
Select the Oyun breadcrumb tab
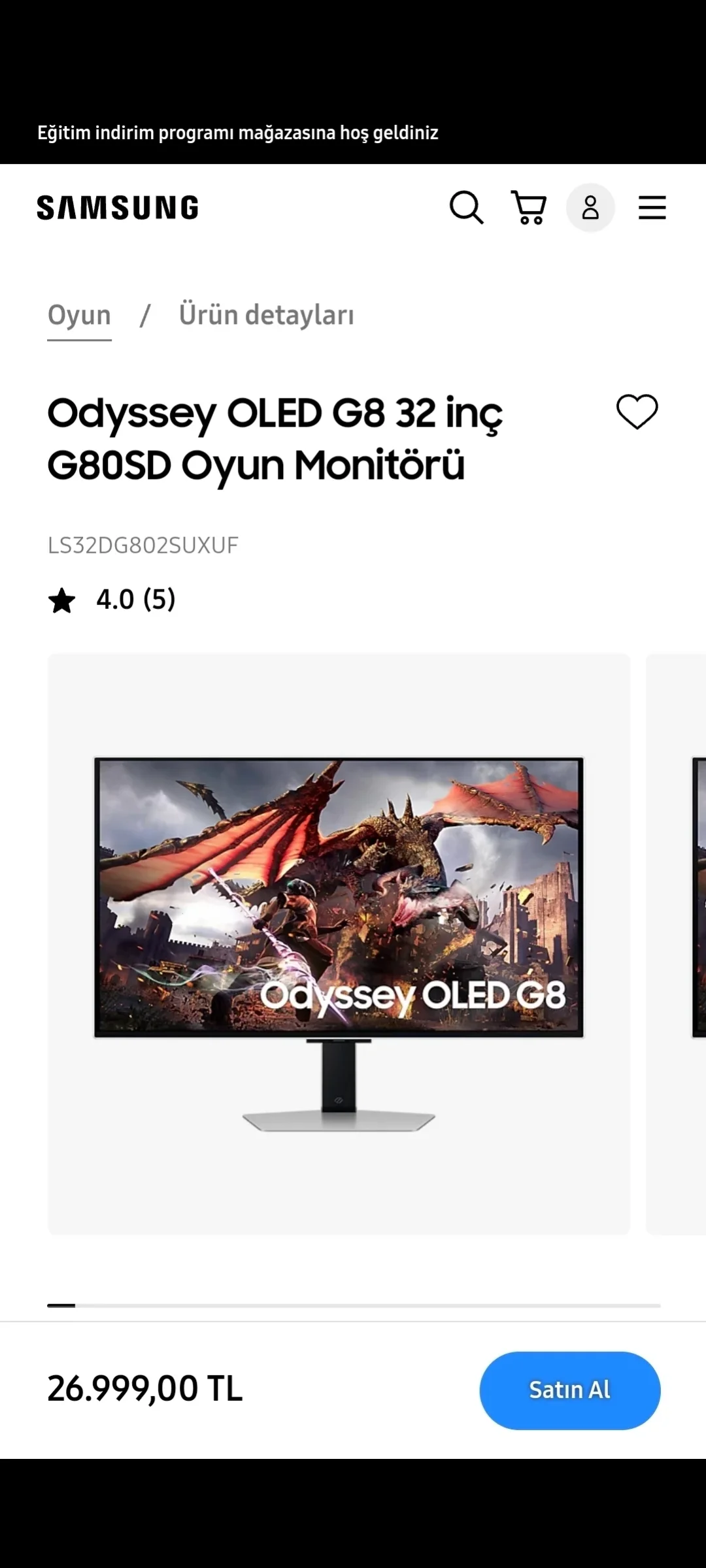coord(79,315)
